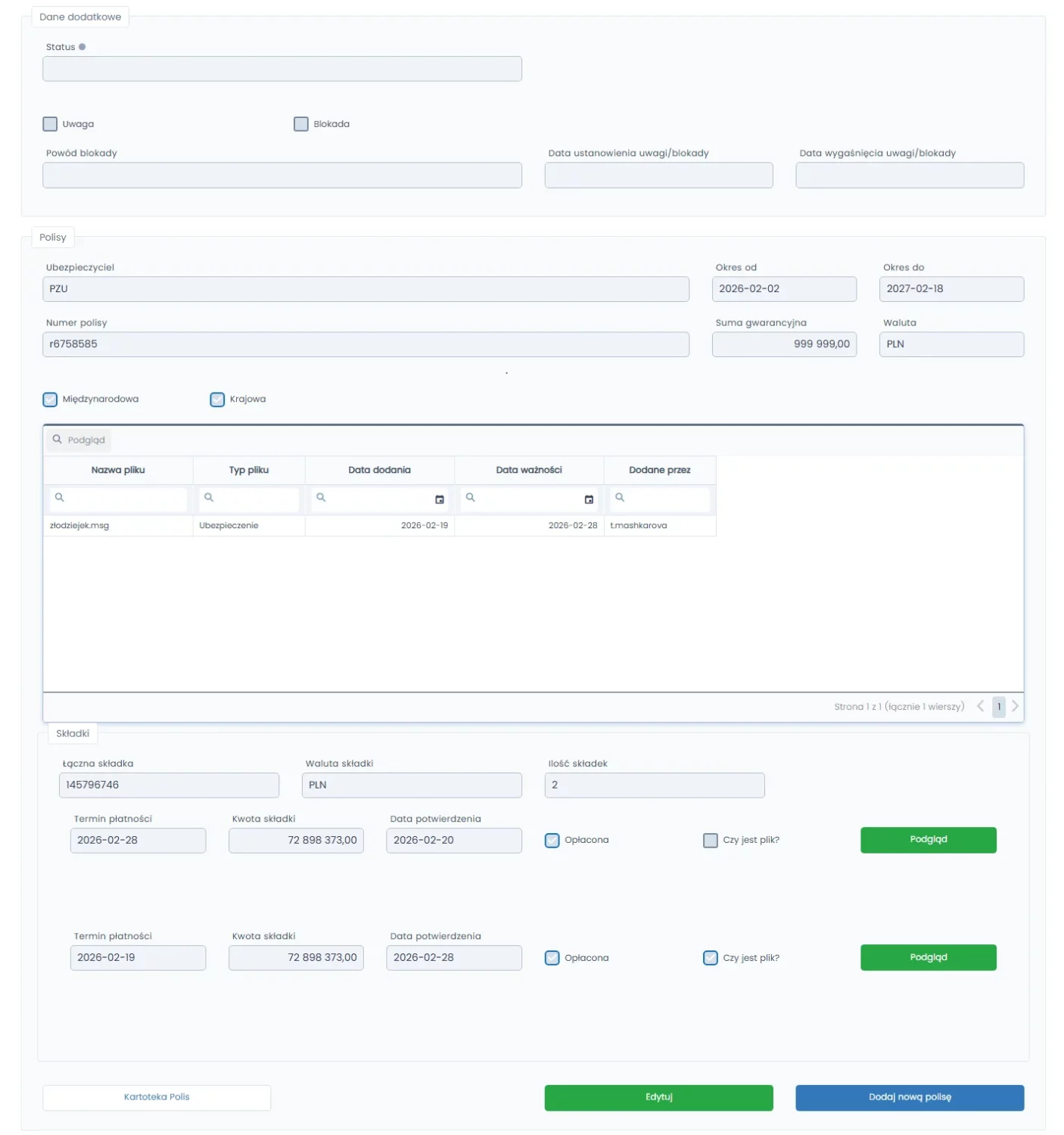This screenshot has width=1064, height=1135.
Task: Go to next page arrow in pagination
Action: [1015, 706]
